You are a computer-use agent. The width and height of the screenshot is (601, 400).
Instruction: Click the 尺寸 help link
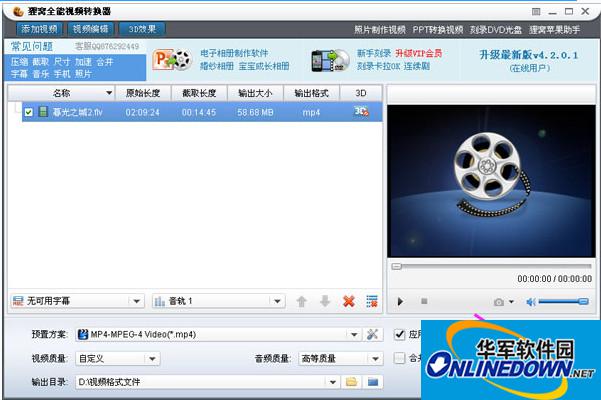[62, 62]
